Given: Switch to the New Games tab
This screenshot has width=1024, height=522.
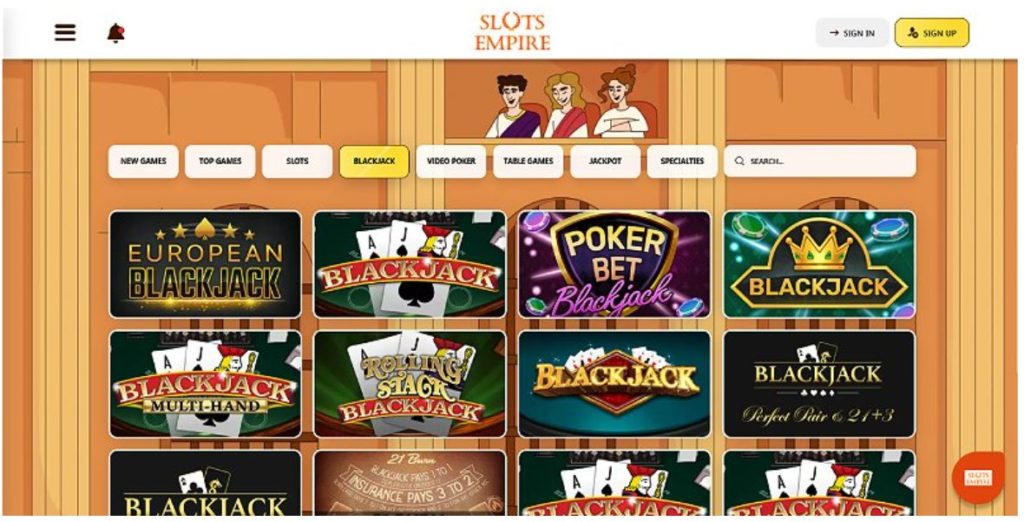Looking at the screenshot, I should click(x=143, y=161).
